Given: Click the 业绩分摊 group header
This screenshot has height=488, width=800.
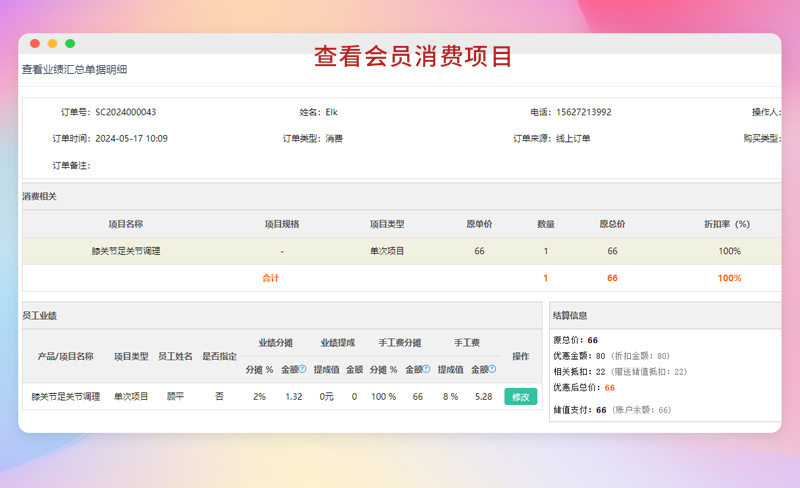Looking at the screenshot, I should [x=276, y=343].
